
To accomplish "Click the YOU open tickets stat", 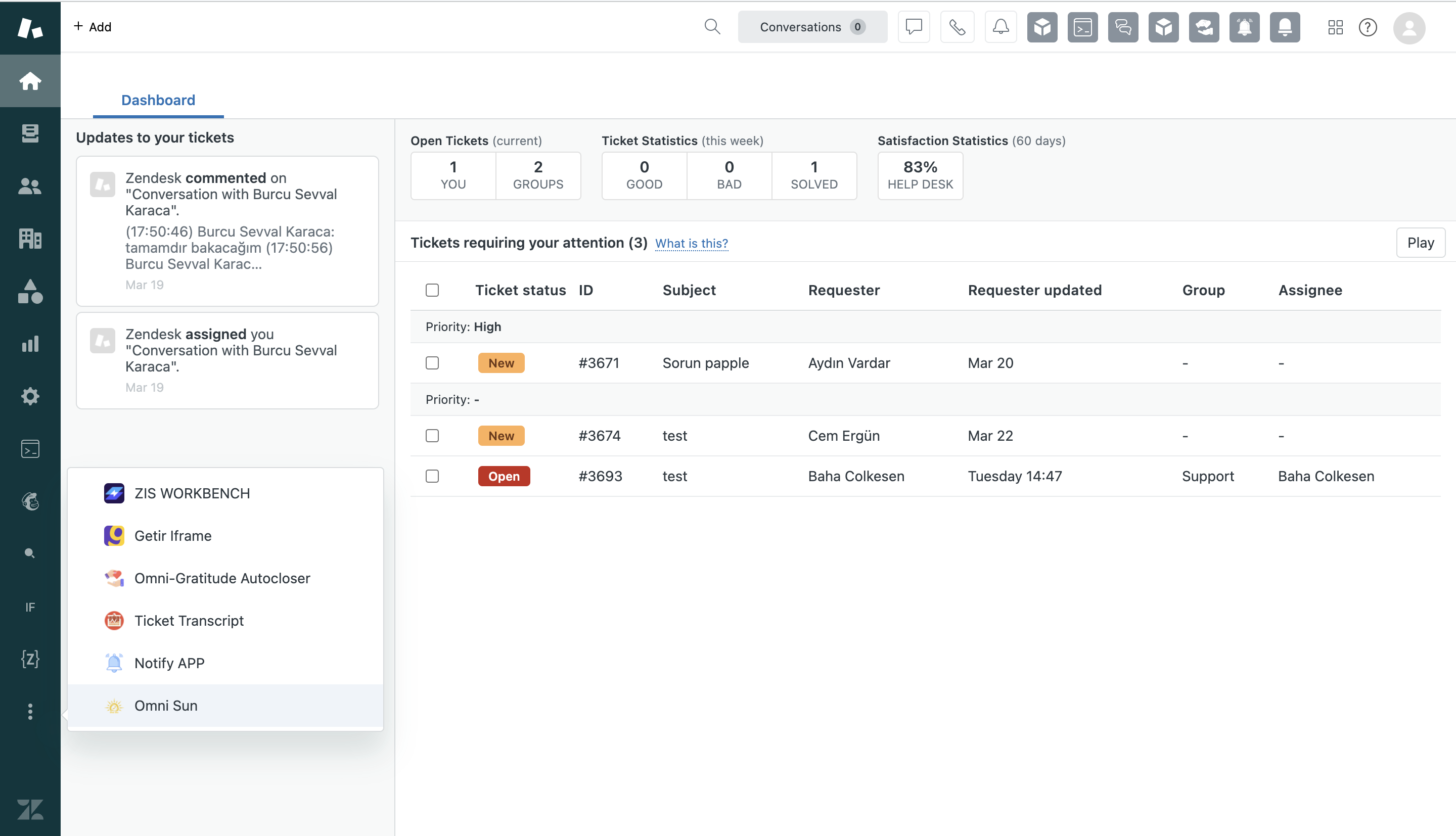I will click(453, 176).
